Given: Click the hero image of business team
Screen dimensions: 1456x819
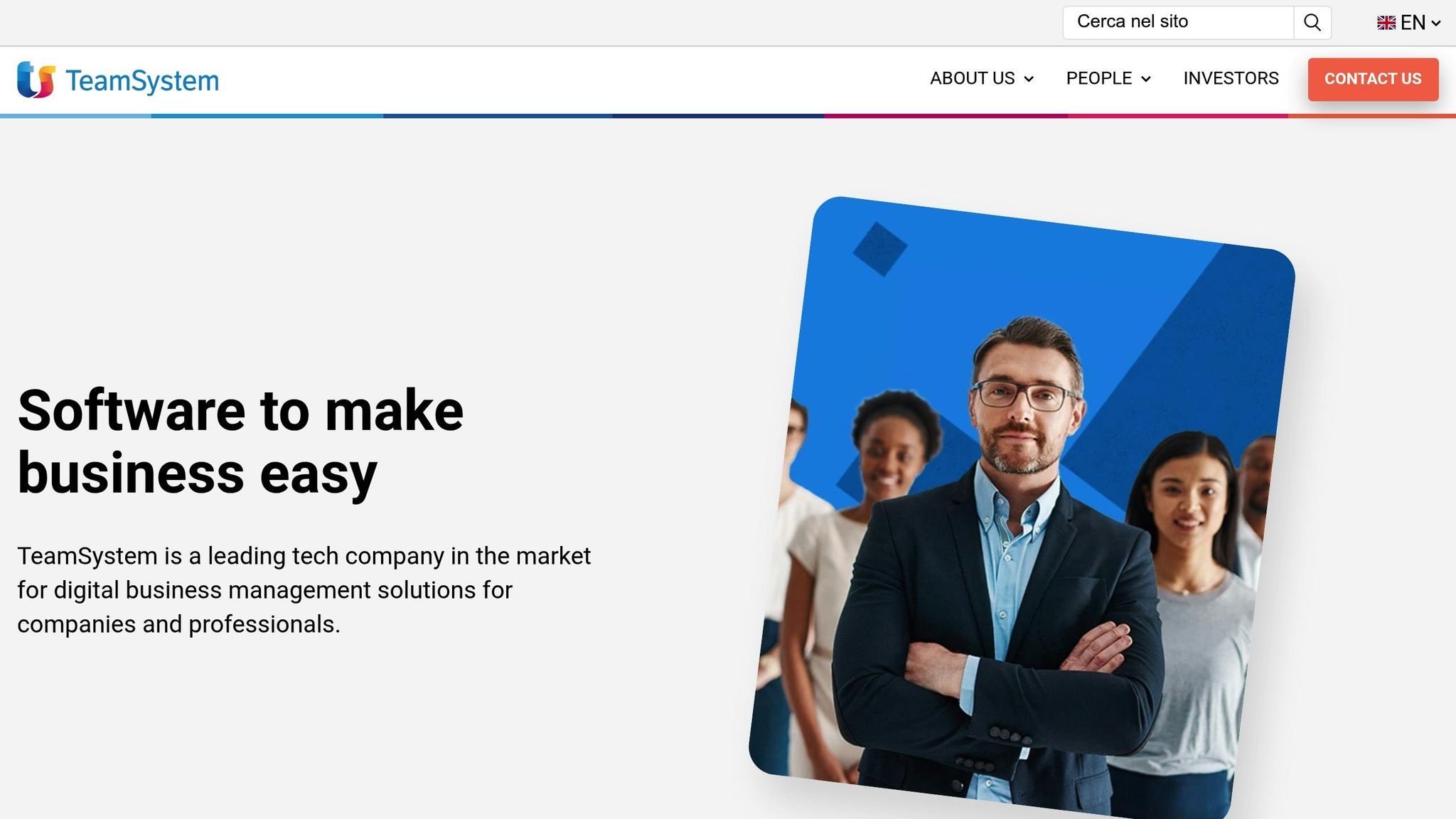Looking at the screenshot, I should [1022, 508].
